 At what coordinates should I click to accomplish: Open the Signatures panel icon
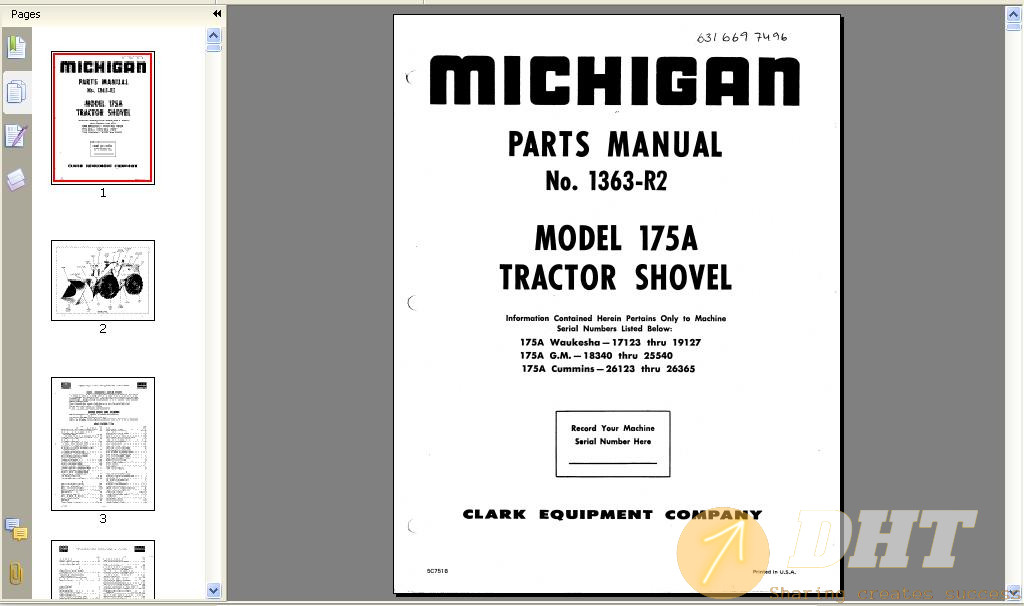[16, 136]
